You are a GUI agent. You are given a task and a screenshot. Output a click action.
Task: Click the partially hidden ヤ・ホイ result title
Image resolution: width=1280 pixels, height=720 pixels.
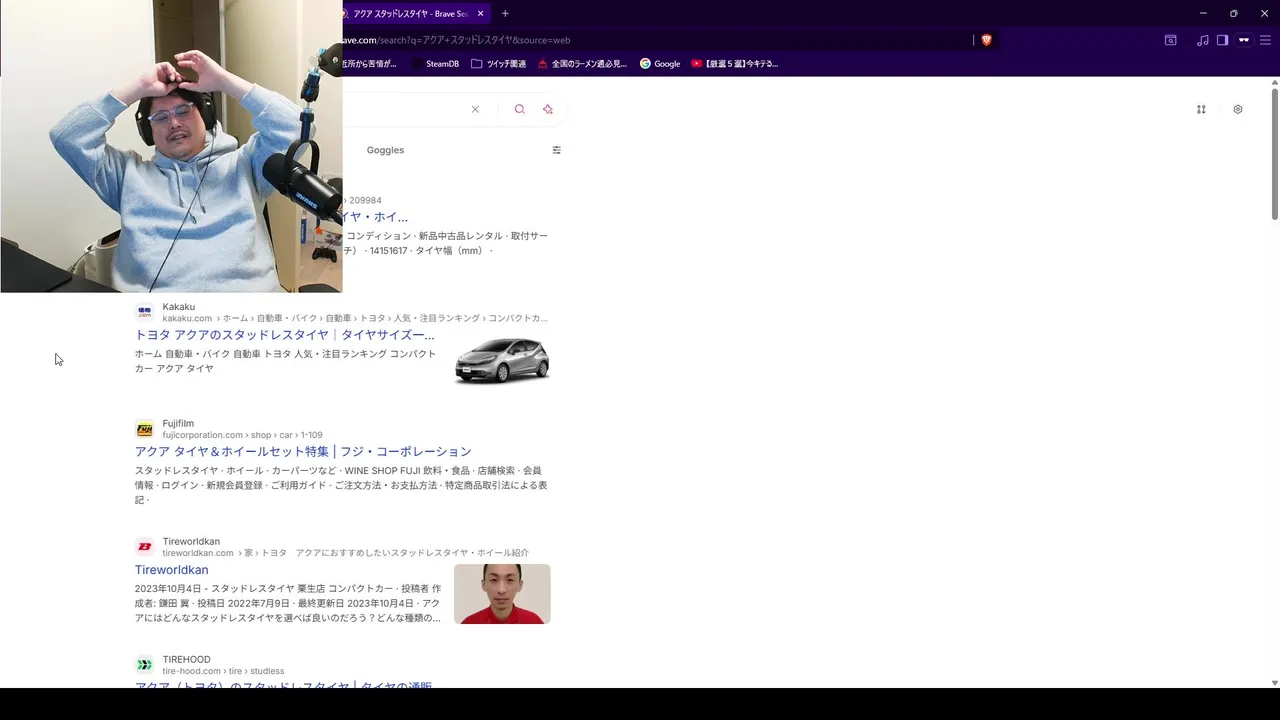tap(375, 217)
